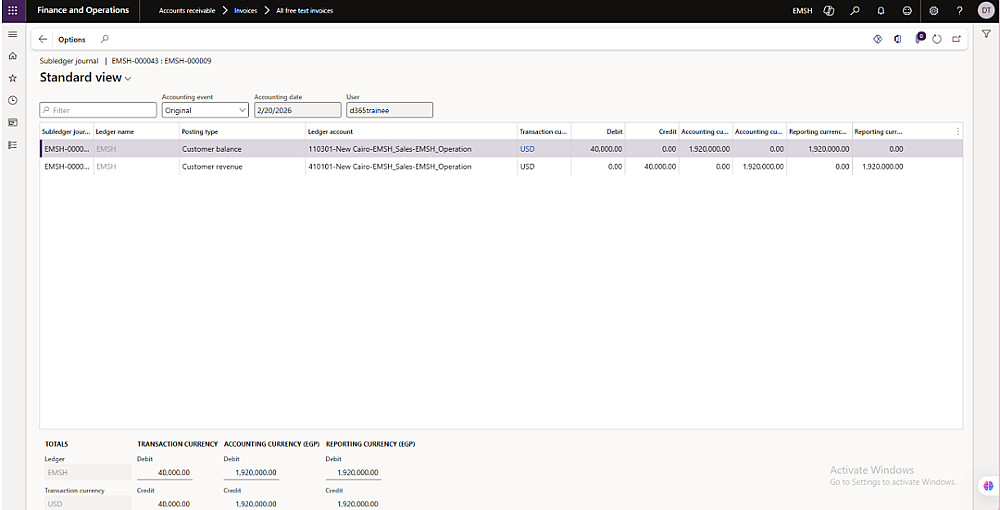Click the back arrow button

(x=43, y=39)
